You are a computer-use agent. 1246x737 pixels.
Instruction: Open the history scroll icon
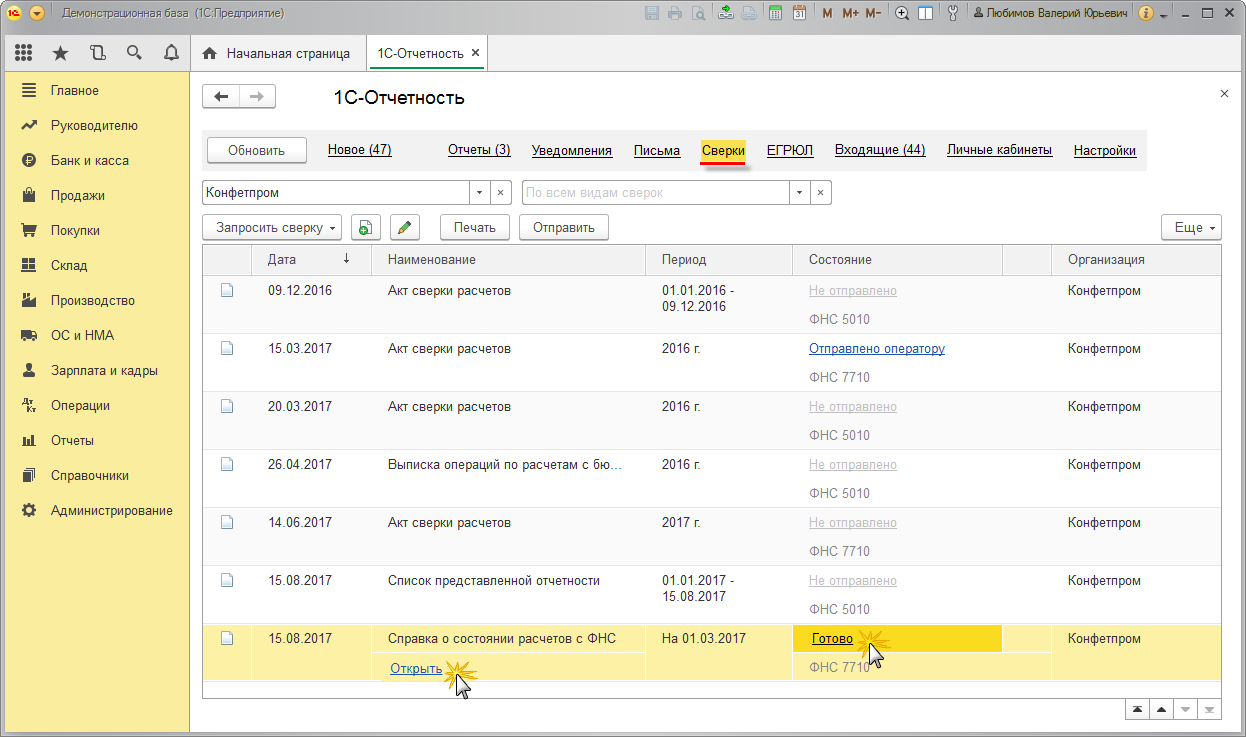pyautogui.click(x=97, y=53)
